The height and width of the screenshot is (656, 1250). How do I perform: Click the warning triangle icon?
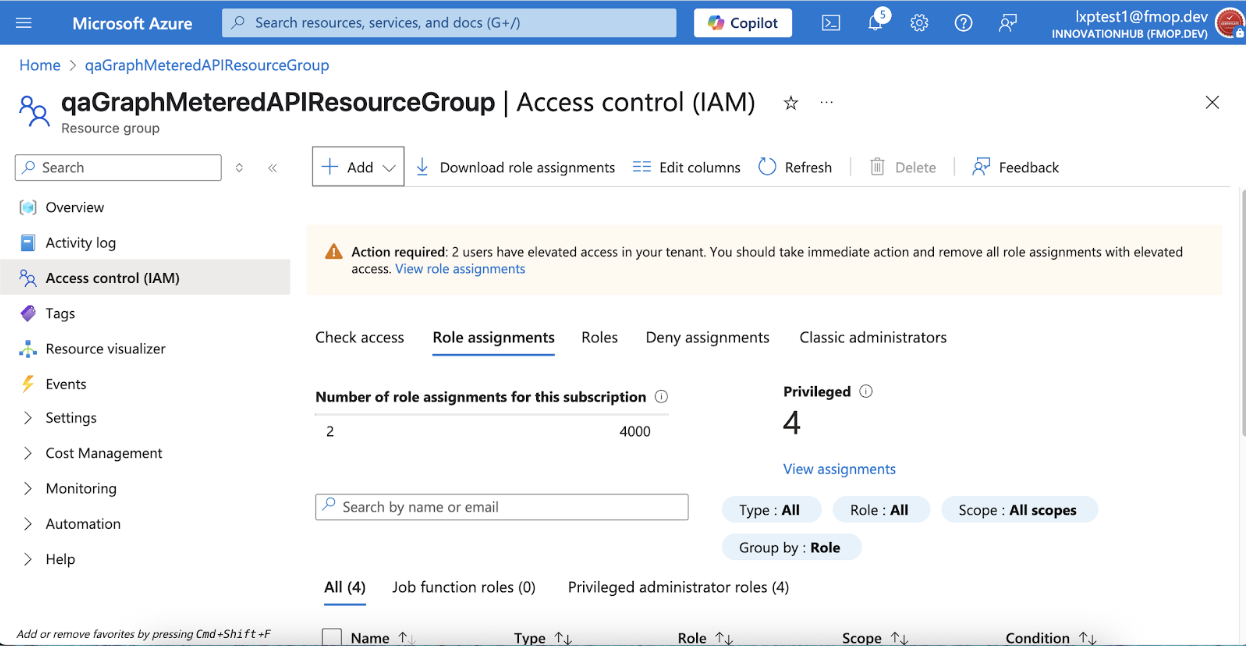(334, 252)
